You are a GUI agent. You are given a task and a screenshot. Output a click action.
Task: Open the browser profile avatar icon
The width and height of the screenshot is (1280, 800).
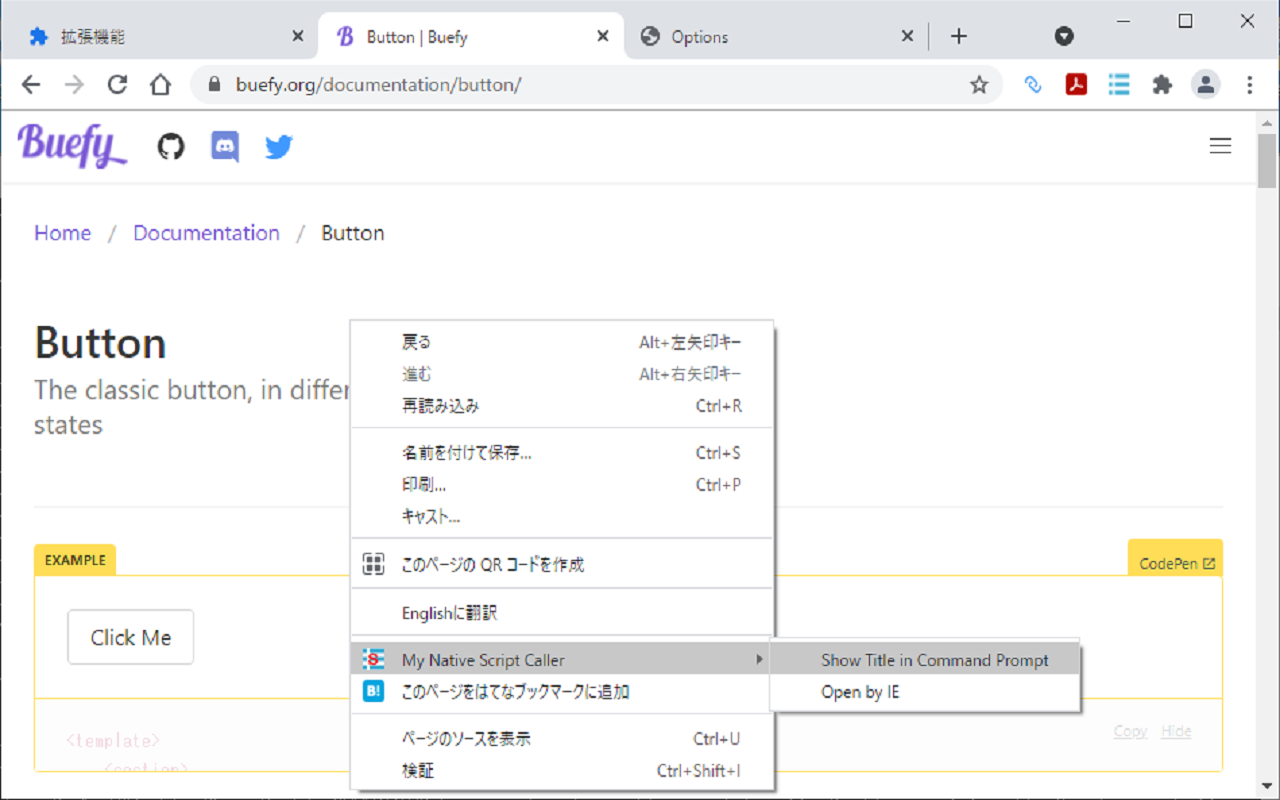(1206, 84)
